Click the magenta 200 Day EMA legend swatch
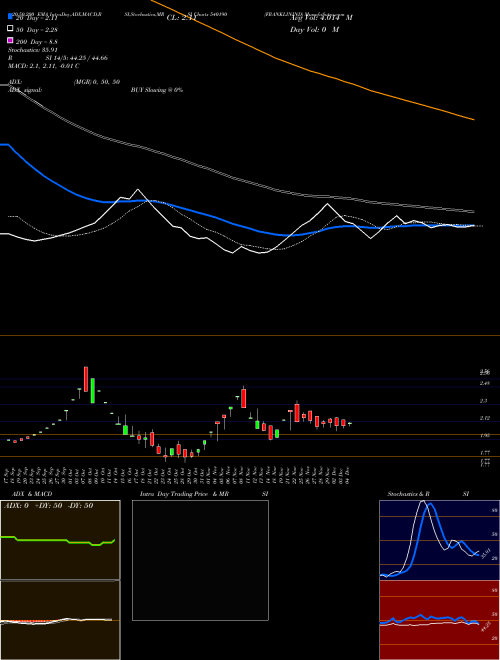This screenshot has width=500, height=660. click(10, 40)
